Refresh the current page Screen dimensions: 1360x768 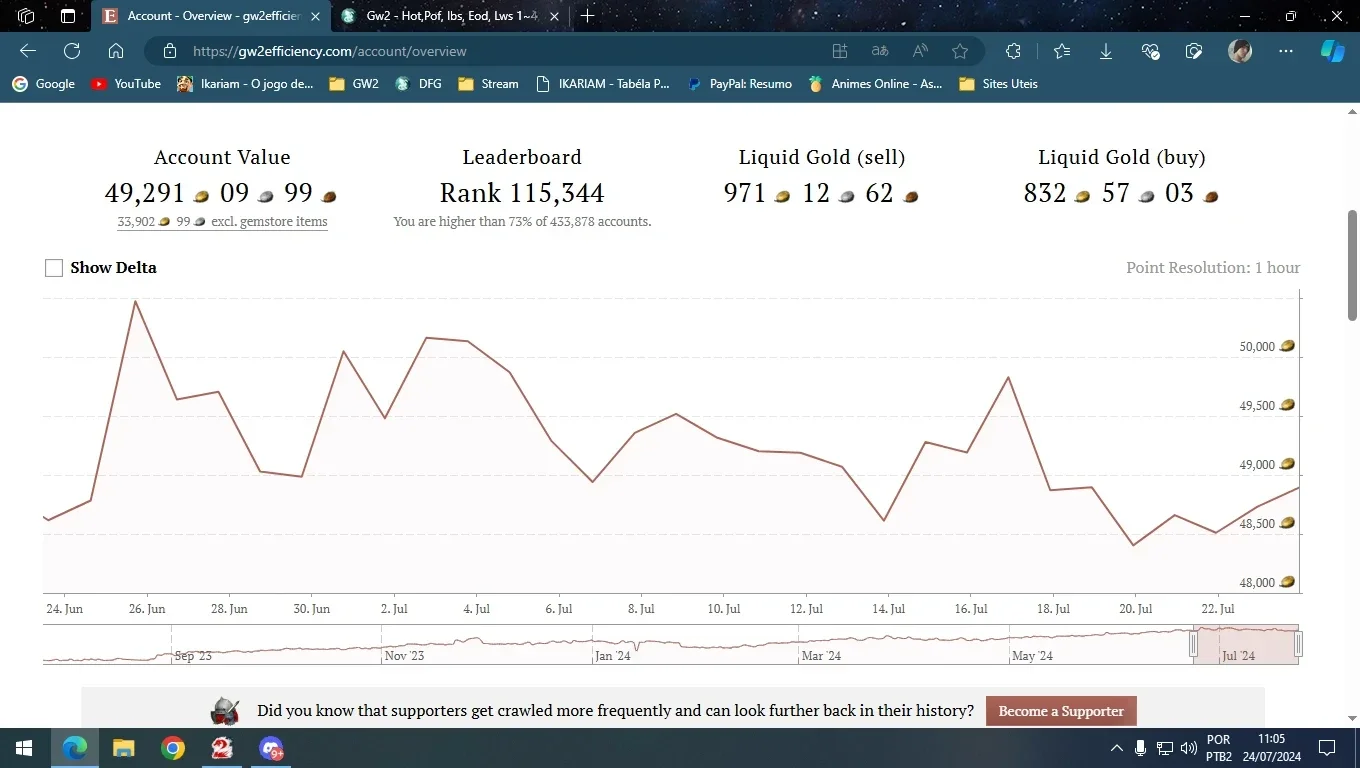point(72,51)
